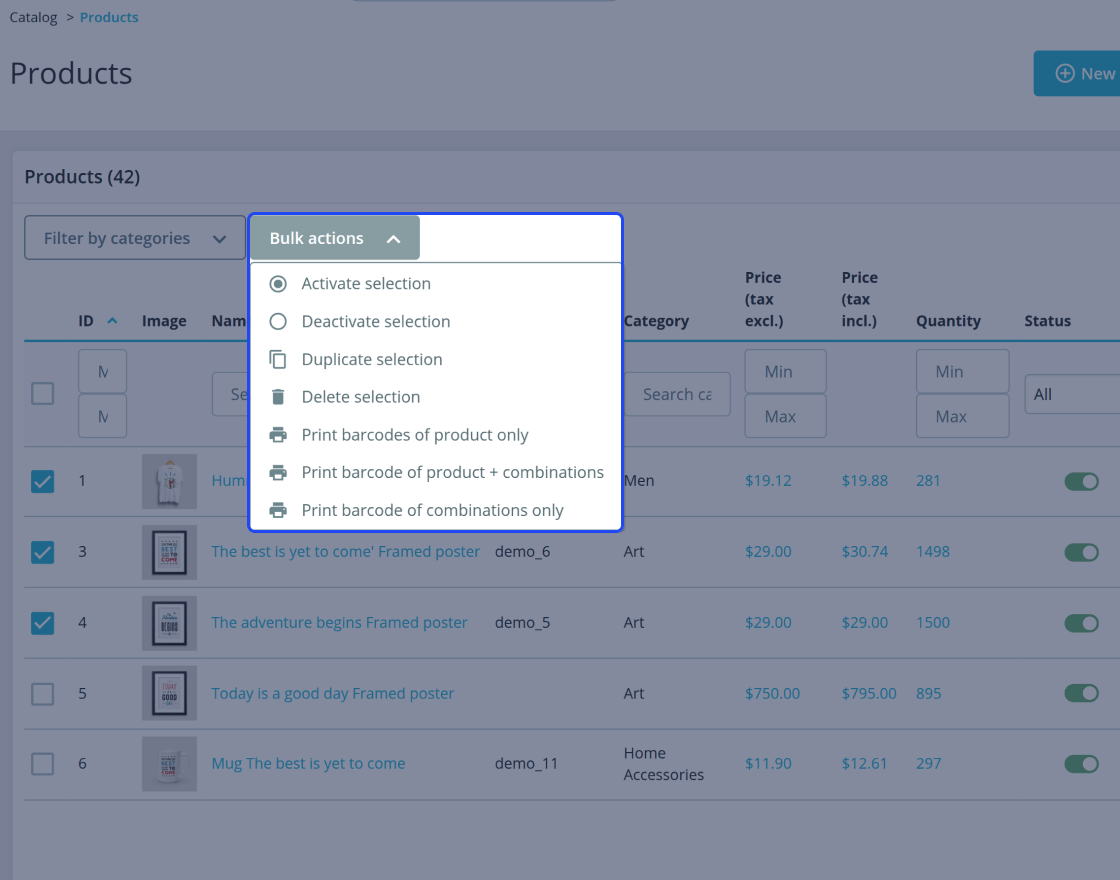This screenshot has height=880, width=1120.
Task: Check the checkbox for product 5
Action: (43, 694)
